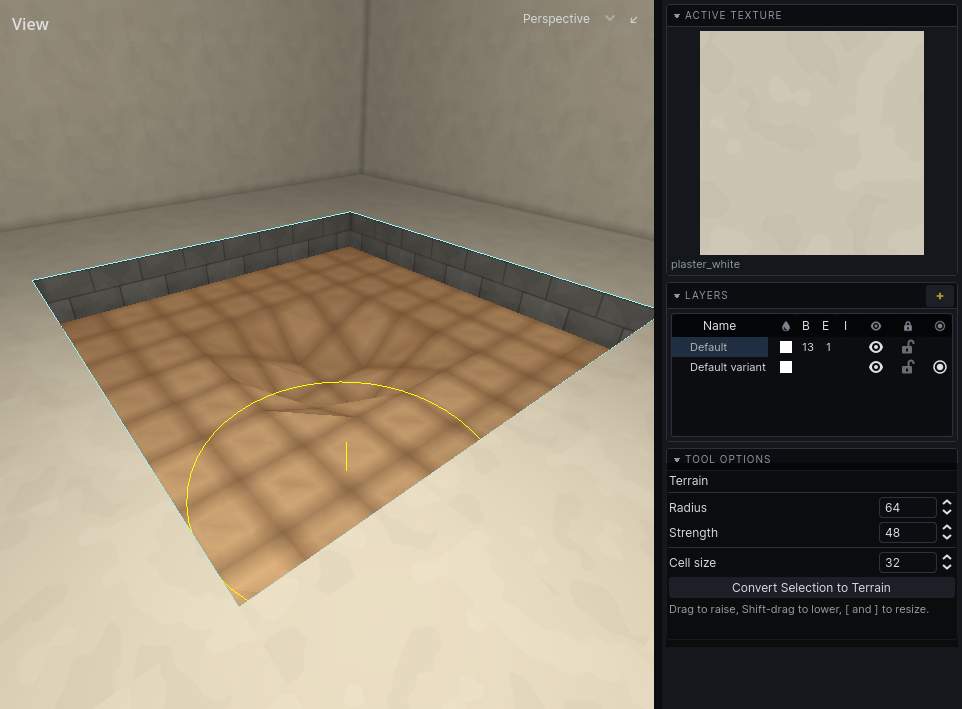Click the entity count 1 on Default
This screenshot has width=962, height=709.
click(828, 347)
